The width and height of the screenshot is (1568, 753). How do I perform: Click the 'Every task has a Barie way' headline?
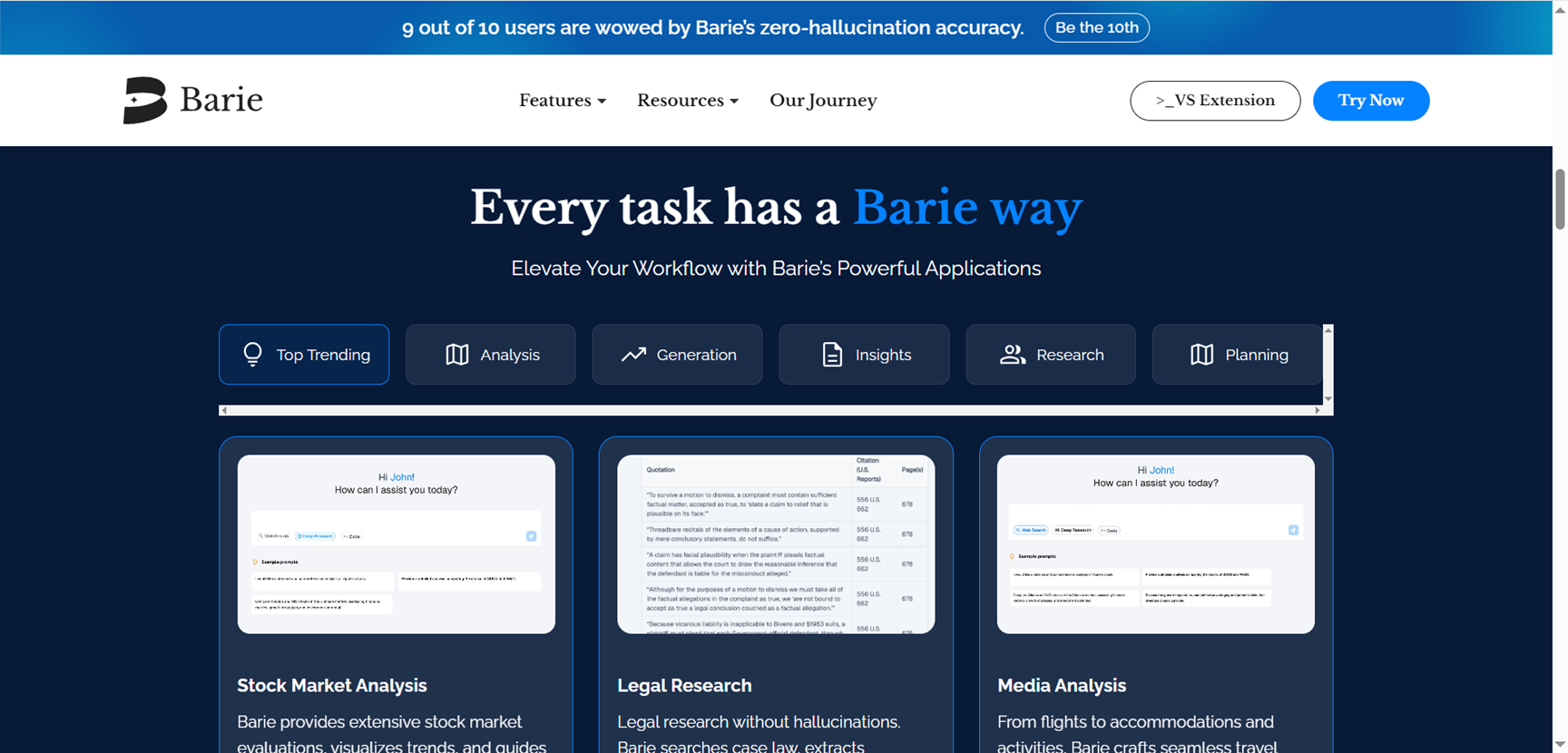click(776, 208)
